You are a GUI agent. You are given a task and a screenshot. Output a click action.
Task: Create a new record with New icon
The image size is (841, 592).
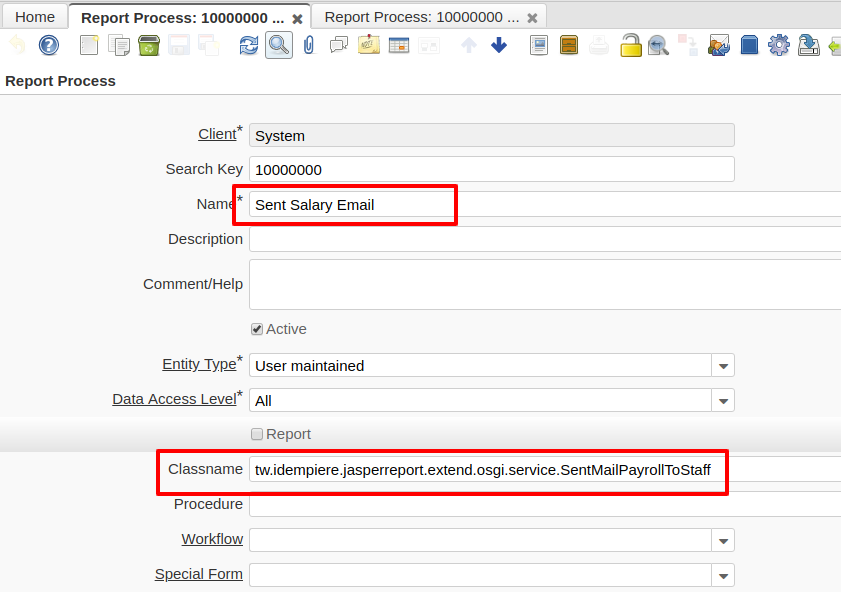click(x=89, y=45)
